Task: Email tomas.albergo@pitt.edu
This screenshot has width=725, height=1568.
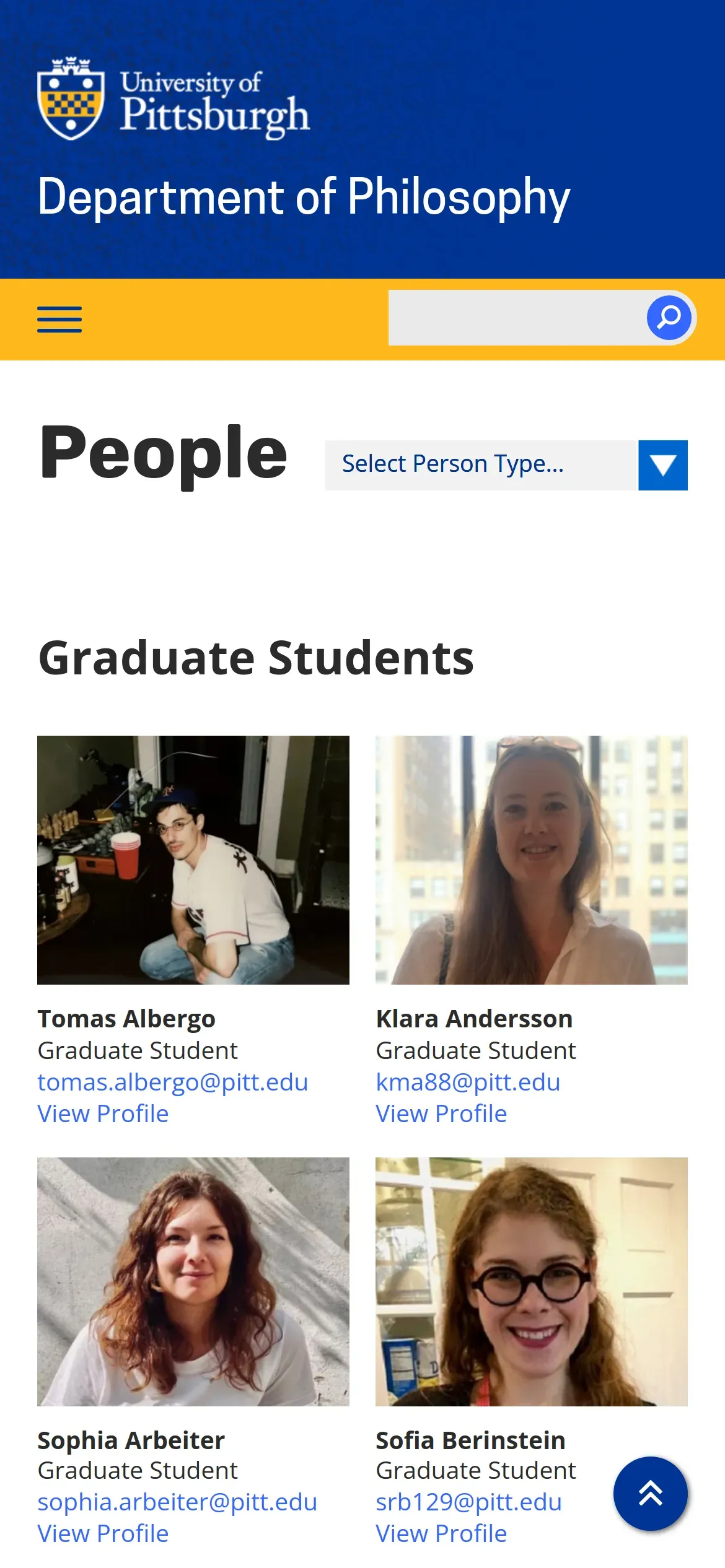Action: coord(173,1082)
